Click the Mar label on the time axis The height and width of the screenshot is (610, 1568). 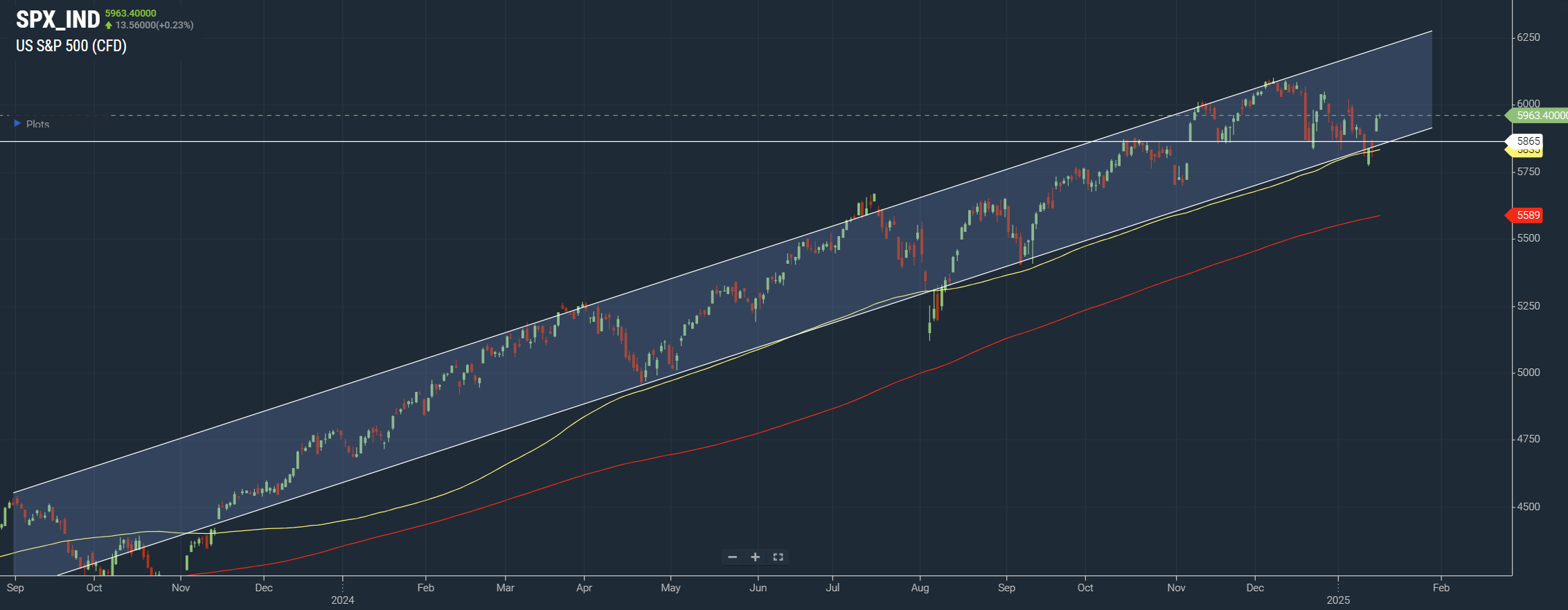[x=506, y=588]
